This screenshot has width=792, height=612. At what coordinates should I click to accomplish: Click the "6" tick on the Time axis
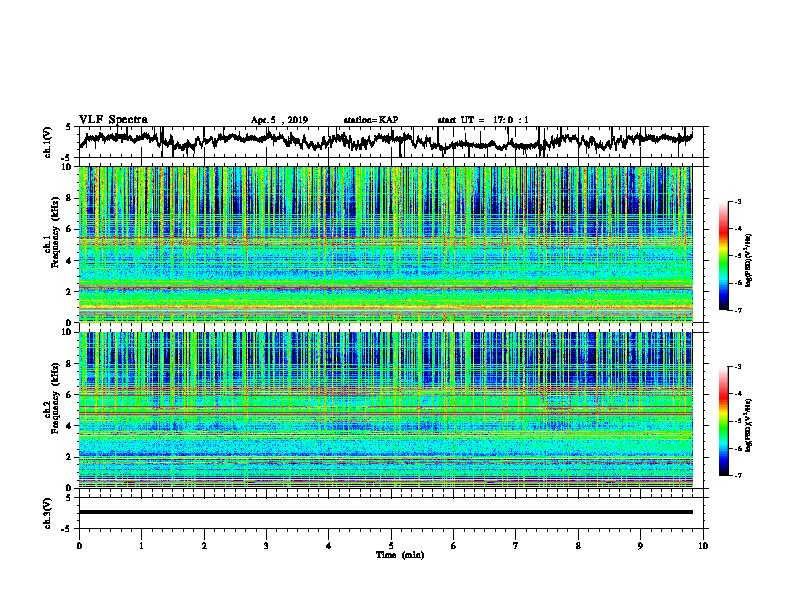point(454,546)
